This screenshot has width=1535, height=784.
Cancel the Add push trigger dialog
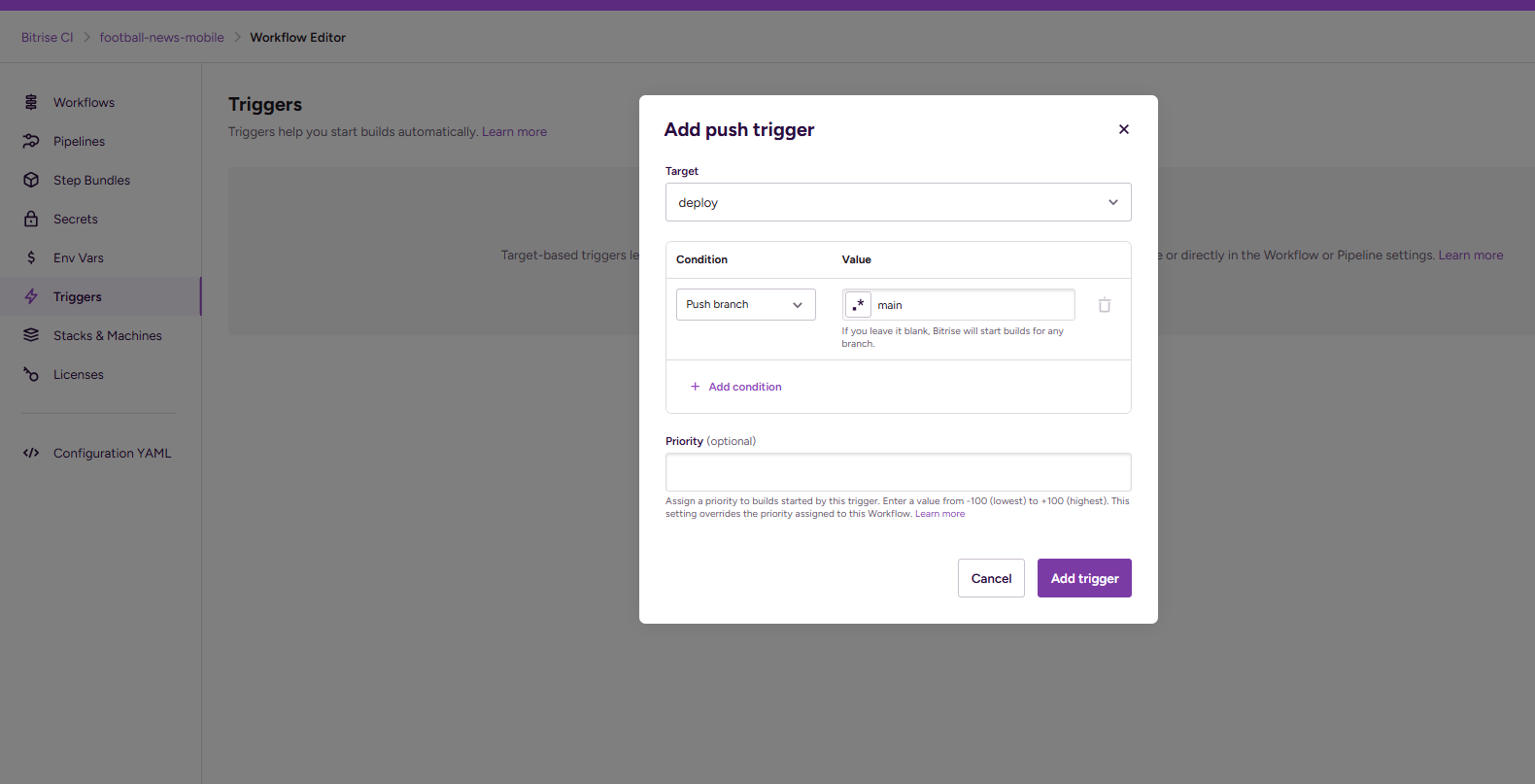[991, 578]
